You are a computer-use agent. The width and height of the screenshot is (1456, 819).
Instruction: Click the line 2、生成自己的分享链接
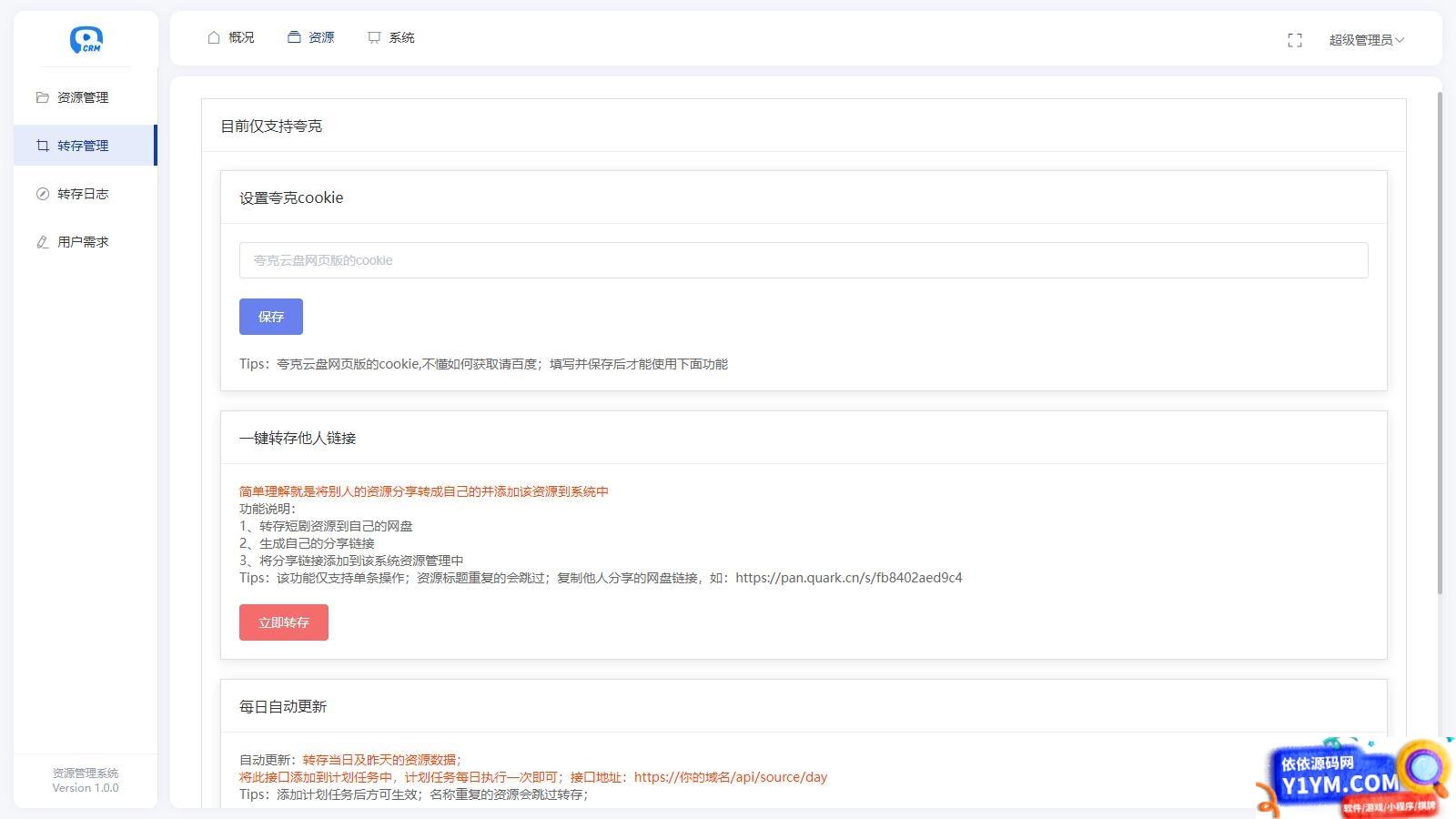tap(307, 543)
